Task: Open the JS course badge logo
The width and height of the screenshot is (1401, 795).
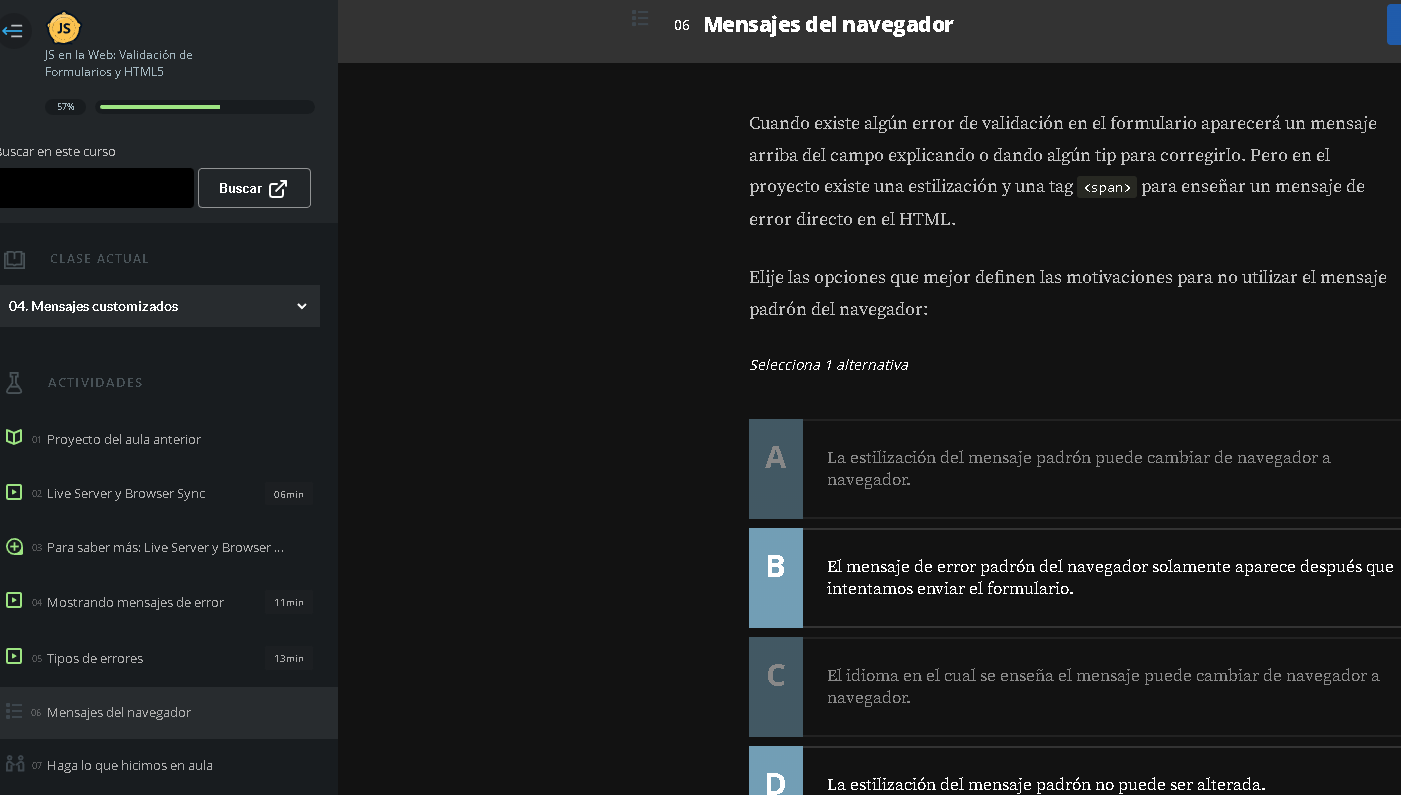Action: click(64, 28)
